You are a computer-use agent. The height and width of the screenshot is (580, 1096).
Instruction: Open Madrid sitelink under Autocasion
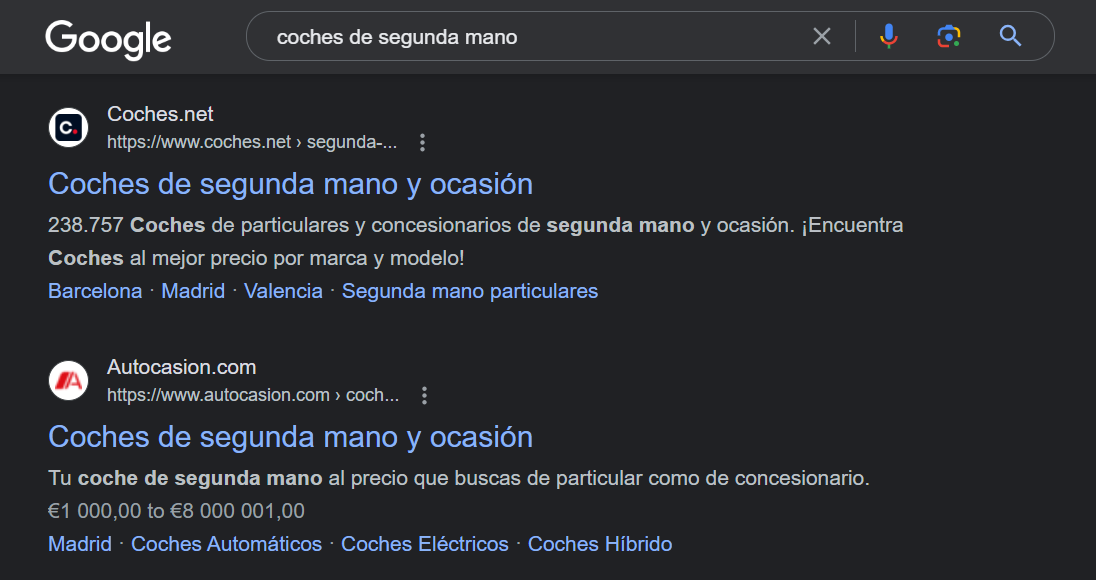click(x=80, y=544)
